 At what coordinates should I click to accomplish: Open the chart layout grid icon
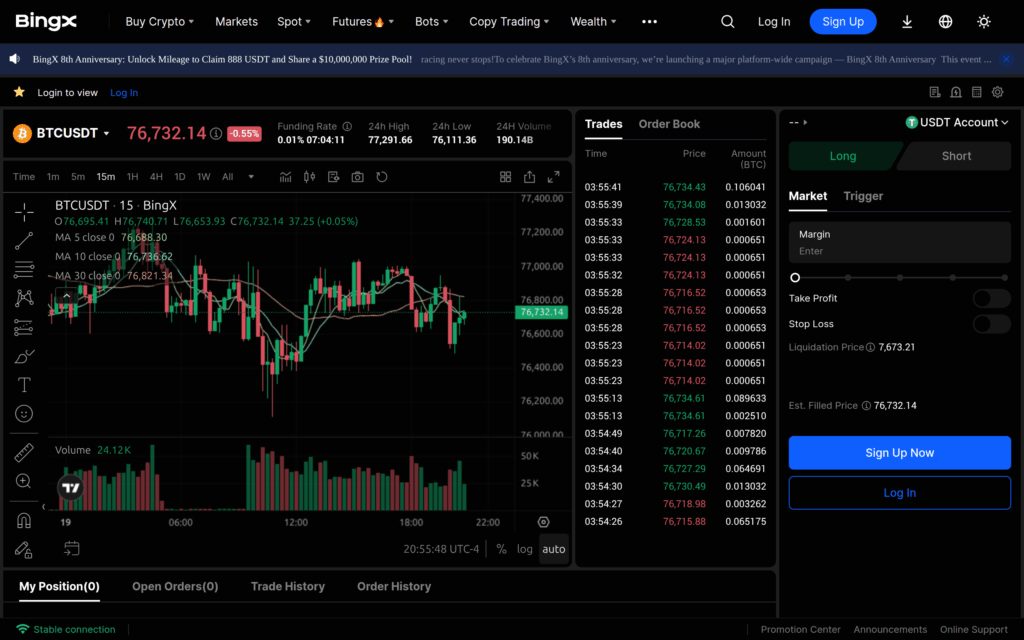pos(505,177)
